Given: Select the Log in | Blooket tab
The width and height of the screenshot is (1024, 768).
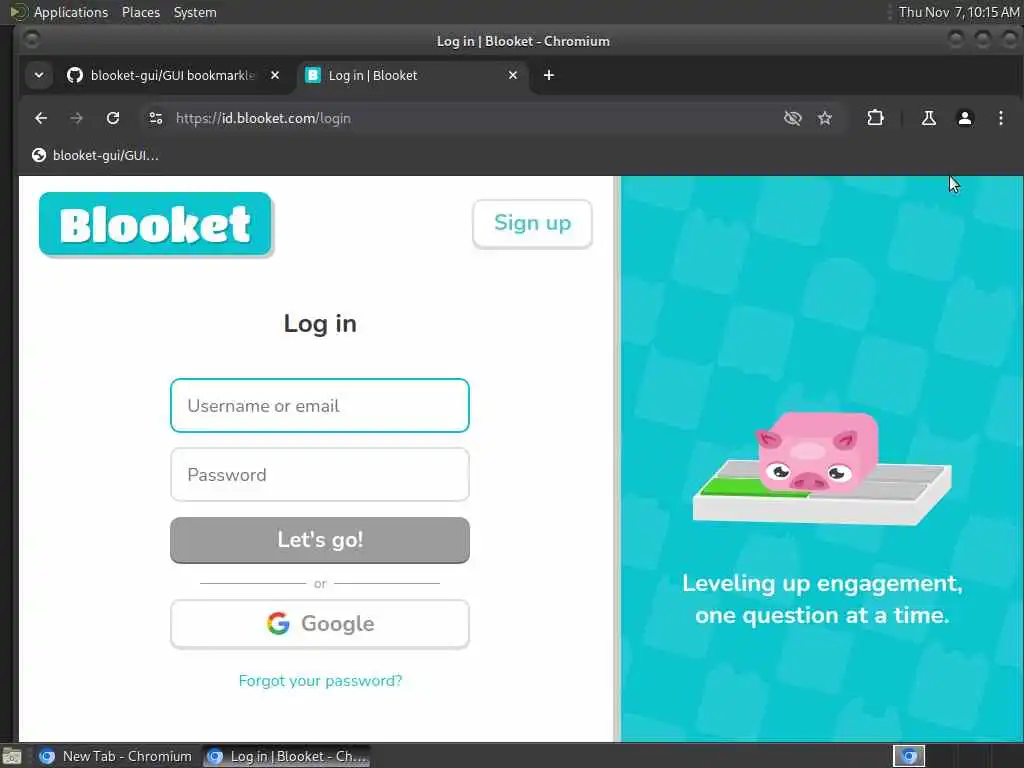Looking at the screenshot, I should pyautogui.click(x=405, y=75).
